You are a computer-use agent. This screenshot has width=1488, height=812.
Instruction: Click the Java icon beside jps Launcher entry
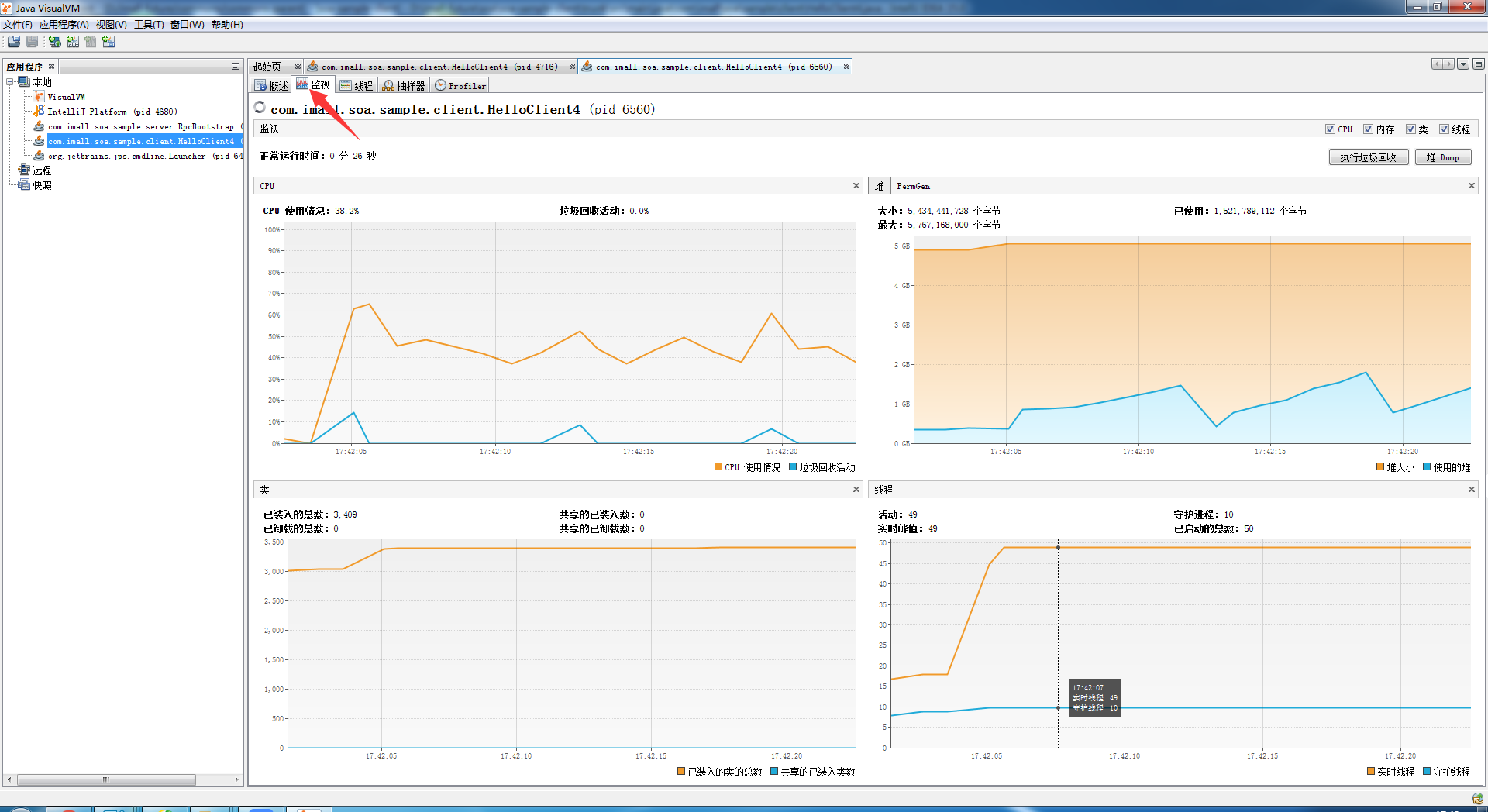[x=39, y=156]
